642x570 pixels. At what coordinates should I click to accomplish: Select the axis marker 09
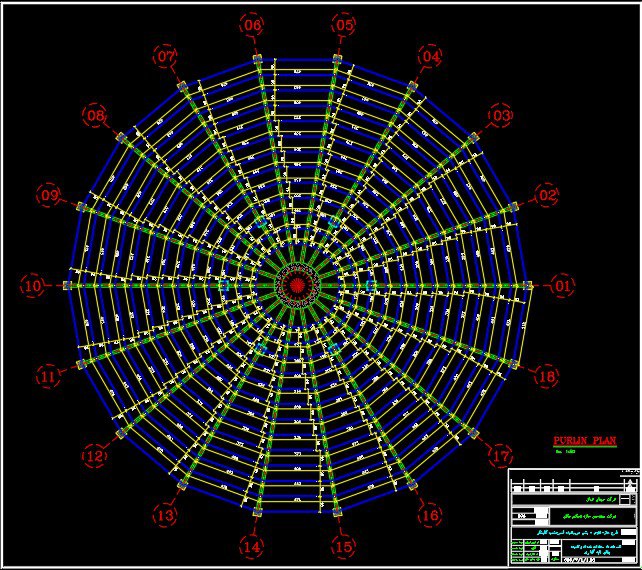tap(49, 196)
